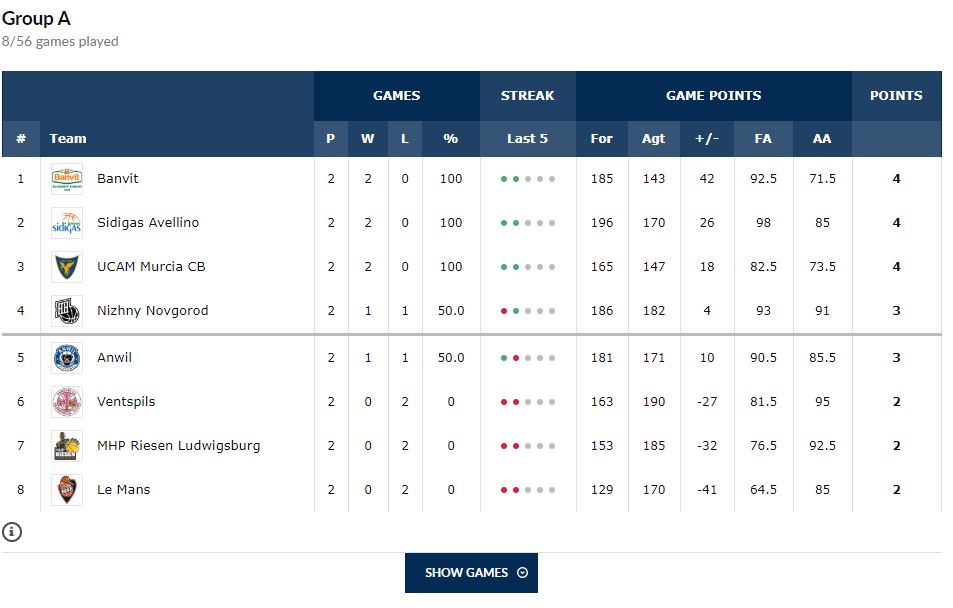Click Banvit's Last 5 streak dots
Image resolution: width=953 pixels, height=608 pixels.
527,179
